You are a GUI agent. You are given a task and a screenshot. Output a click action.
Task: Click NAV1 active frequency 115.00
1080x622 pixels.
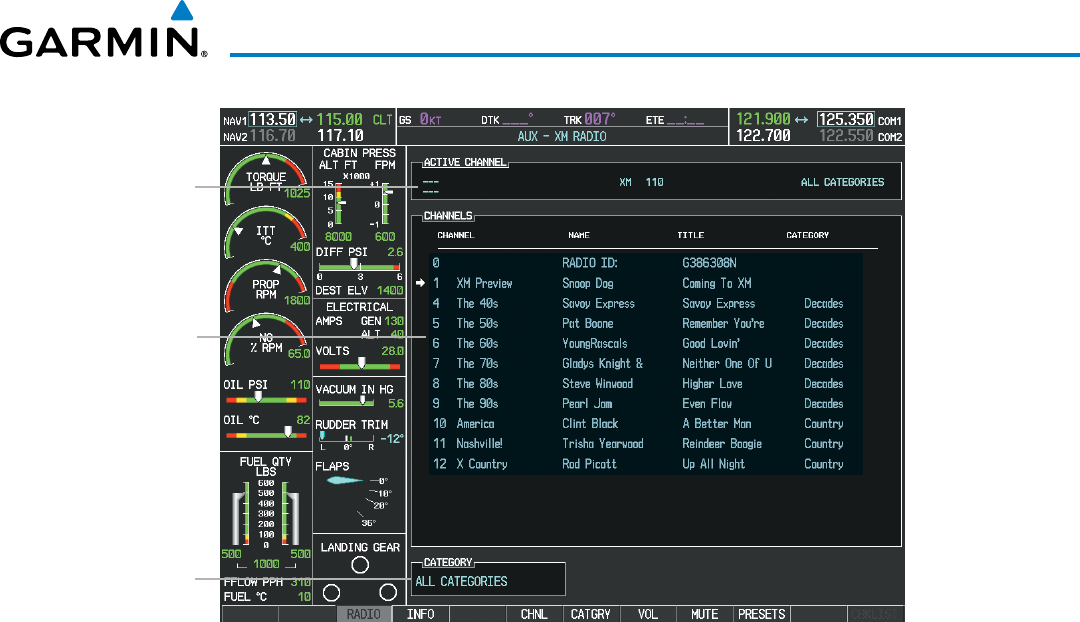(340, 119)
